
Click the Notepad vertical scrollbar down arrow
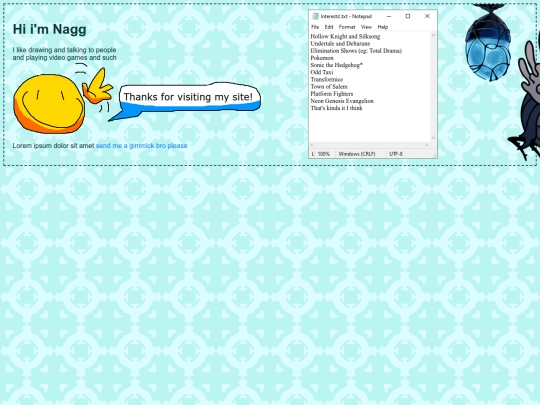433,138
